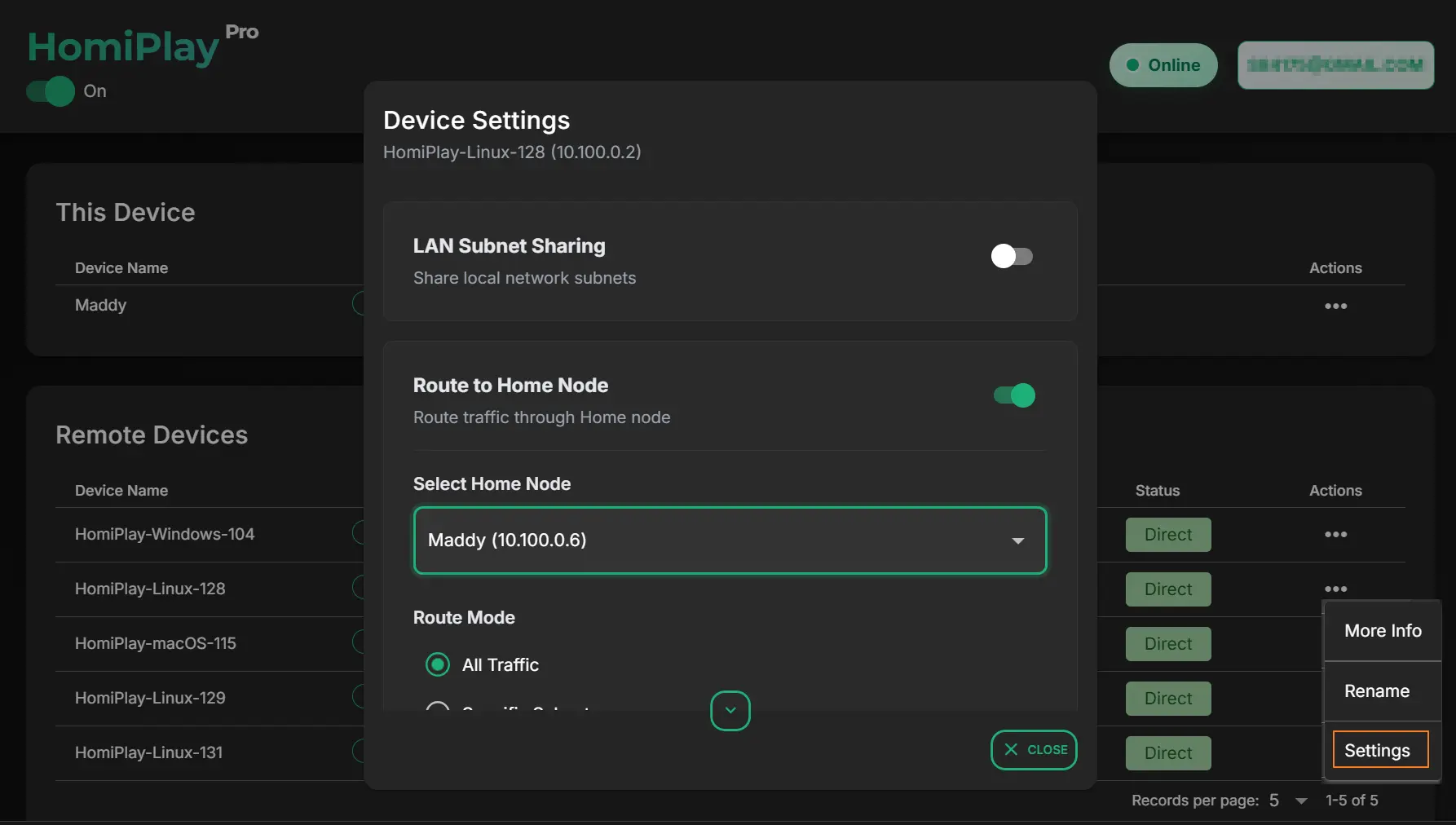Select the All Traffic route mode
This screenshot has width=1456, height=825.
pos(438,665)
